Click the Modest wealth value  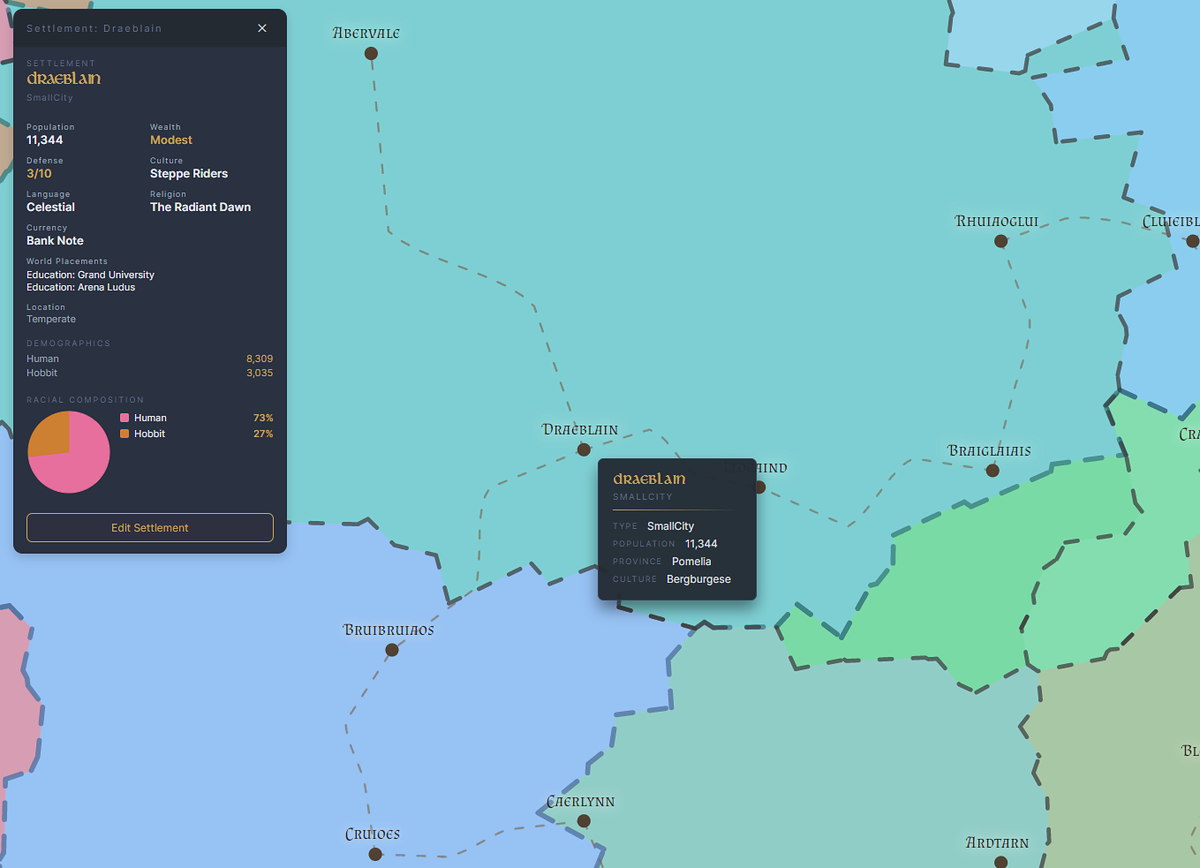click(x=171, y=140)
